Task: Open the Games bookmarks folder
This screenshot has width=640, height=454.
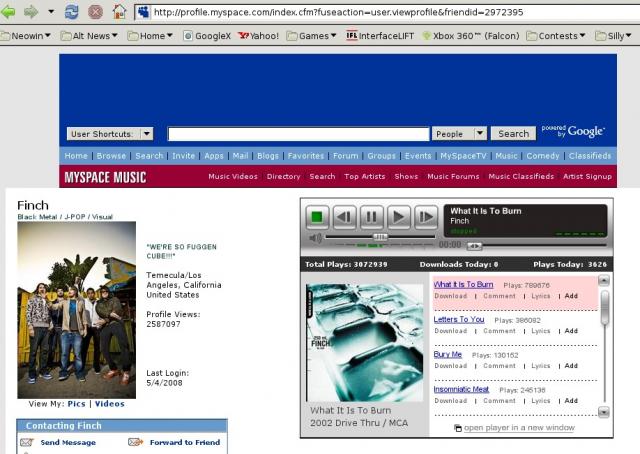Action: pos(312,36)
